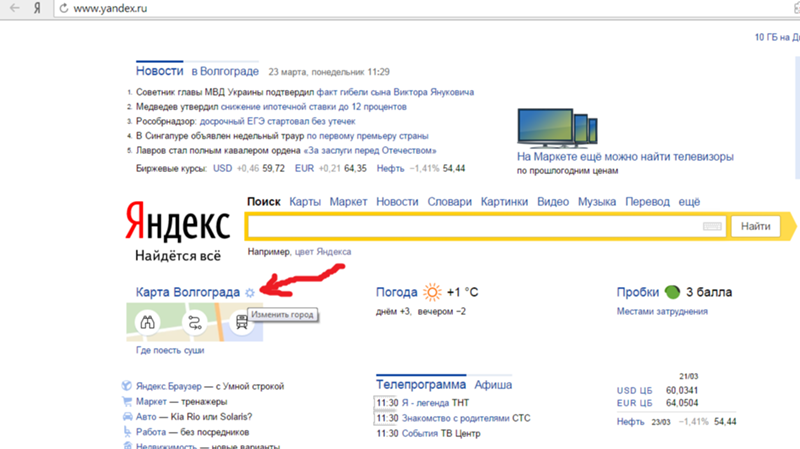Open 'Яндекс.Браузер' promo link

pos(168,386)
